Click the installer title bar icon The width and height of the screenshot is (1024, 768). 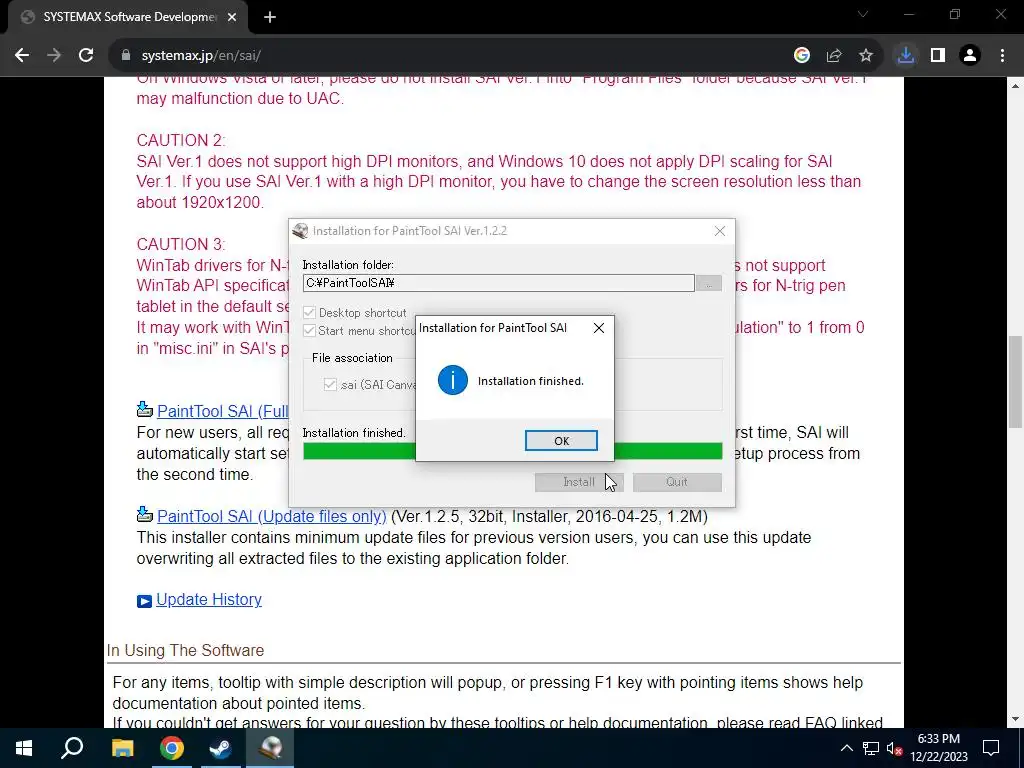300,231
